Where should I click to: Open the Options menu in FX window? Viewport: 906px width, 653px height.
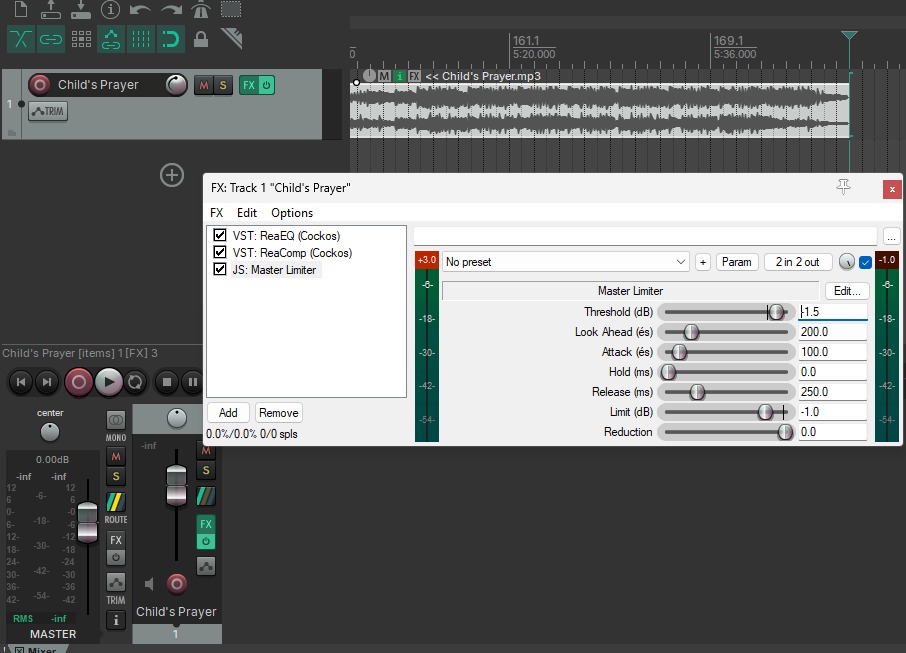(x=292, y=213)
